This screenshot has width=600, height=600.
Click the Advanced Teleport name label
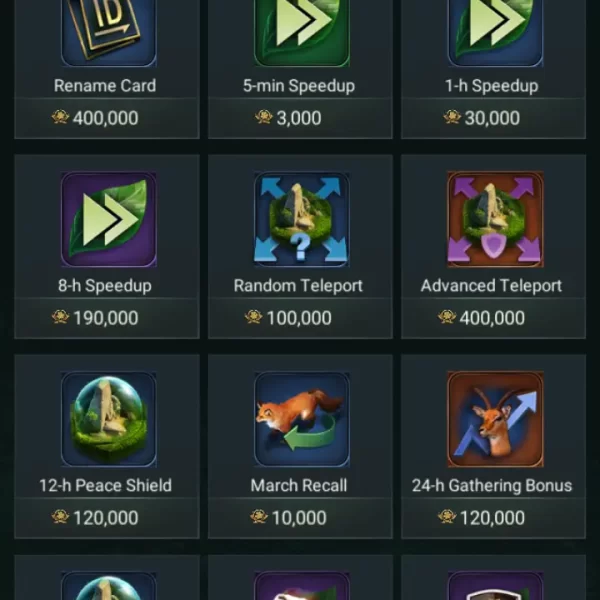tap(491, 285)
